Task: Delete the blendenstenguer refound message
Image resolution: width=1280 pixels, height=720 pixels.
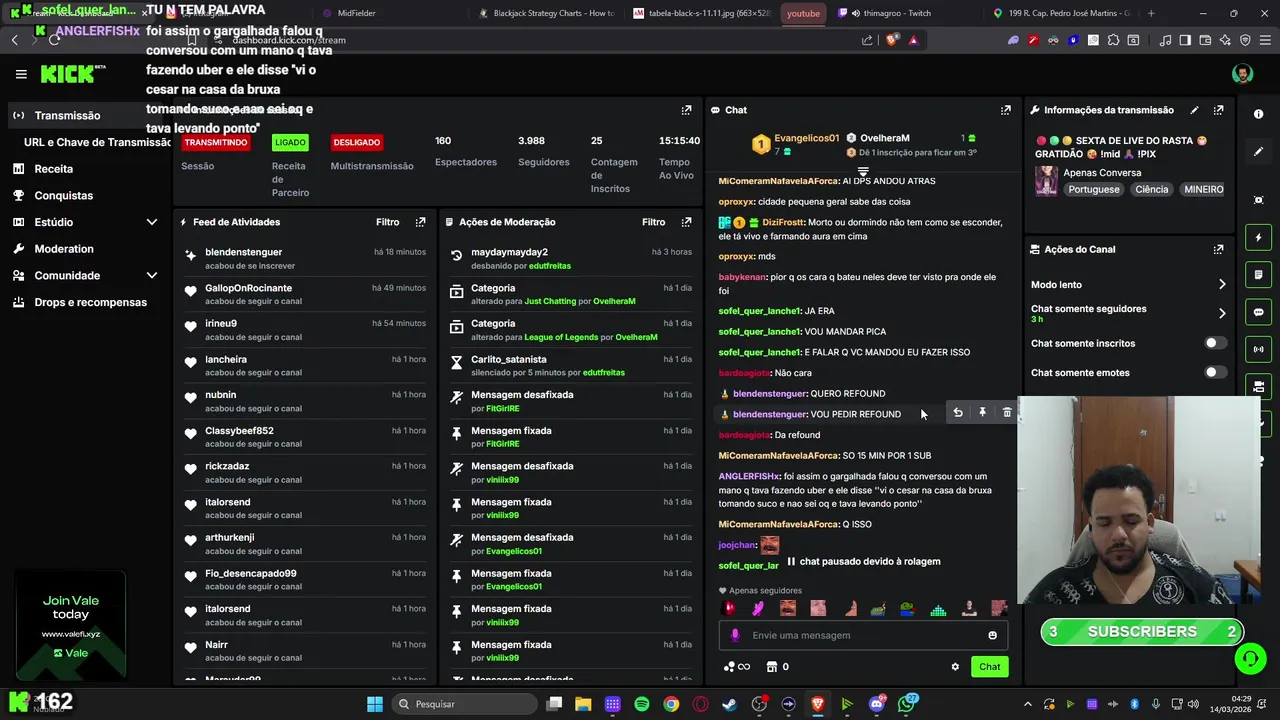Action: [1007, 413]
